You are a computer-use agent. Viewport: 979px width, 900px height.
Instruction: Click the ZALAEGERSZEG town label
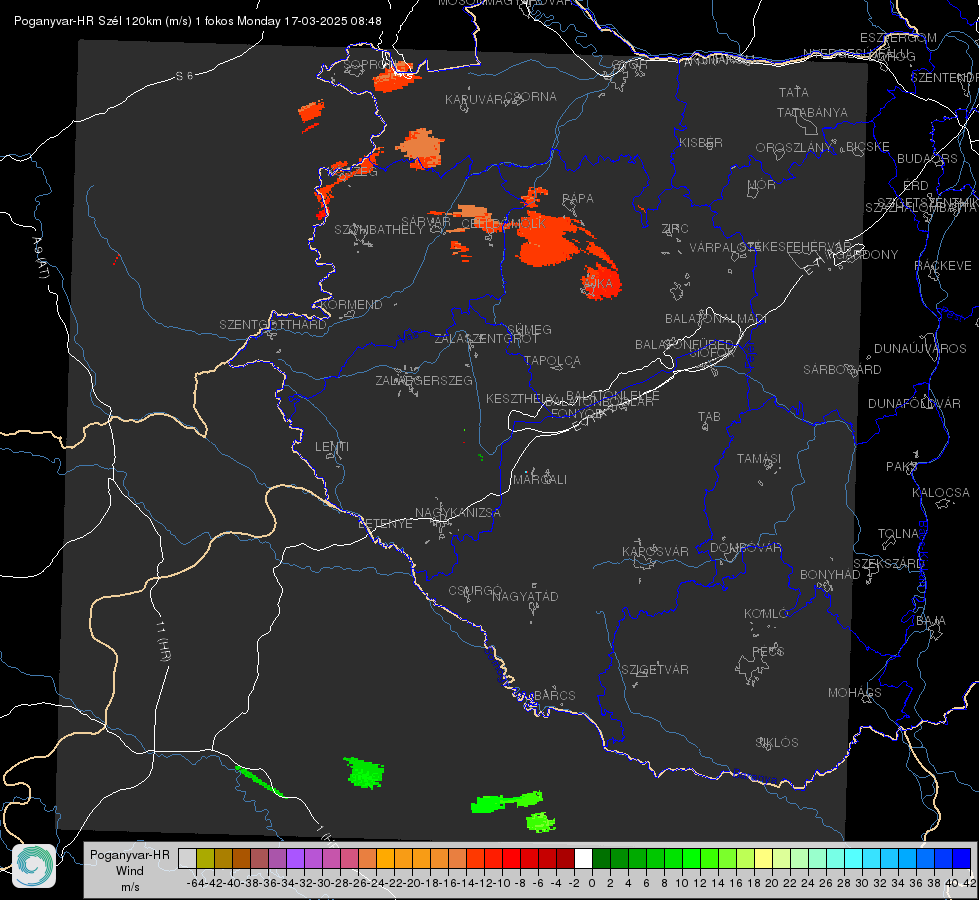pos(424,380)
